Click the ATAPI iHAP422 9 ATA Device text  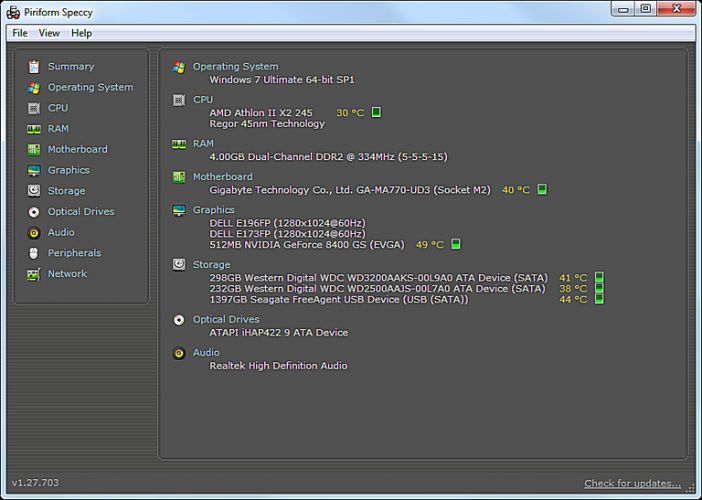278,333
